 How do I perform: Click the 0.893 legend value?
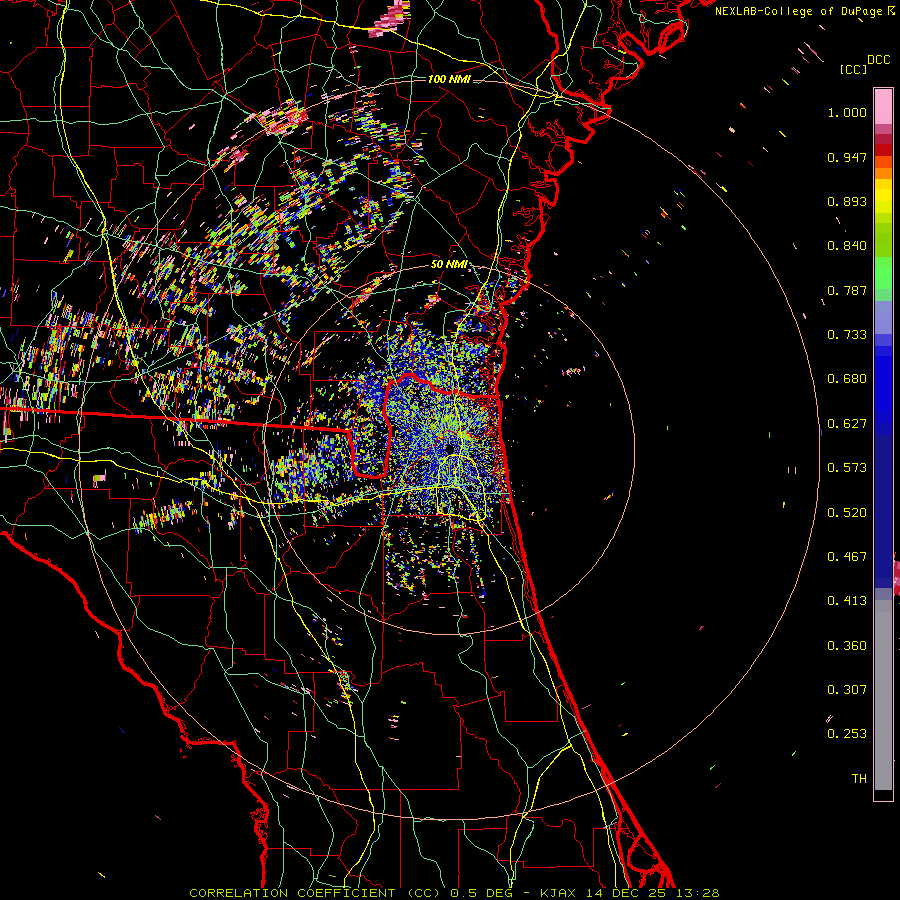click(x=847, y=201)
